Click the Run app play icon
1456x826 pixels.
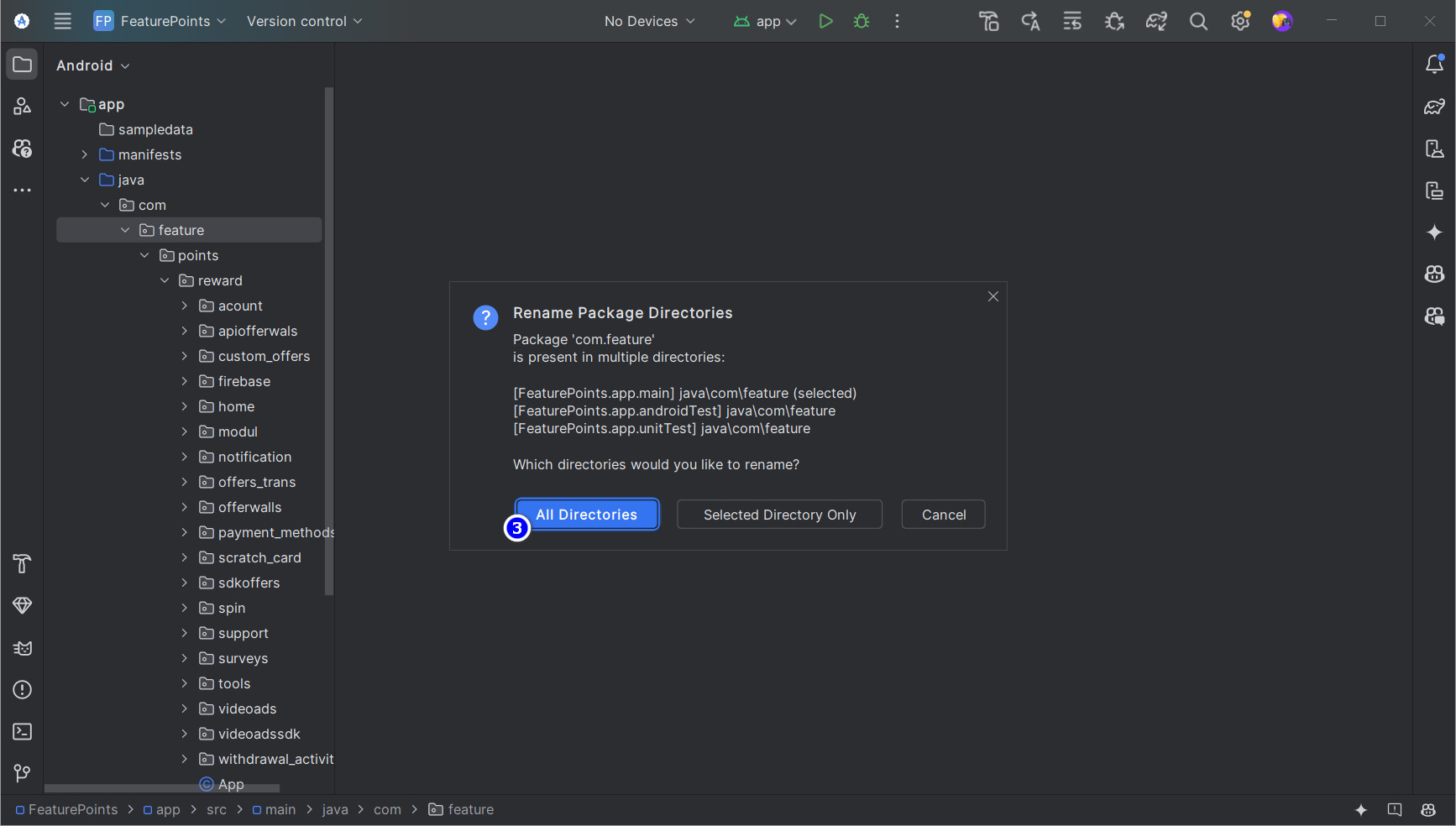(825, 21)
